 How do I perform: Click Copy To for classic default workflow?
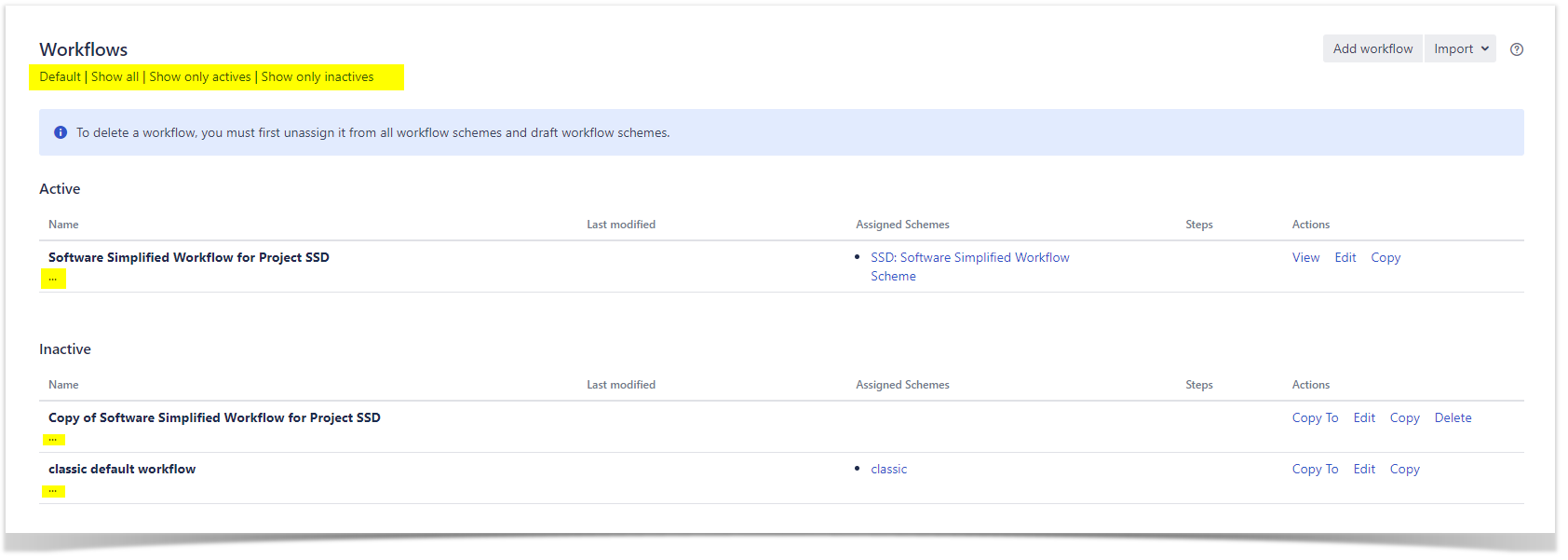[x=1315, y=469]
